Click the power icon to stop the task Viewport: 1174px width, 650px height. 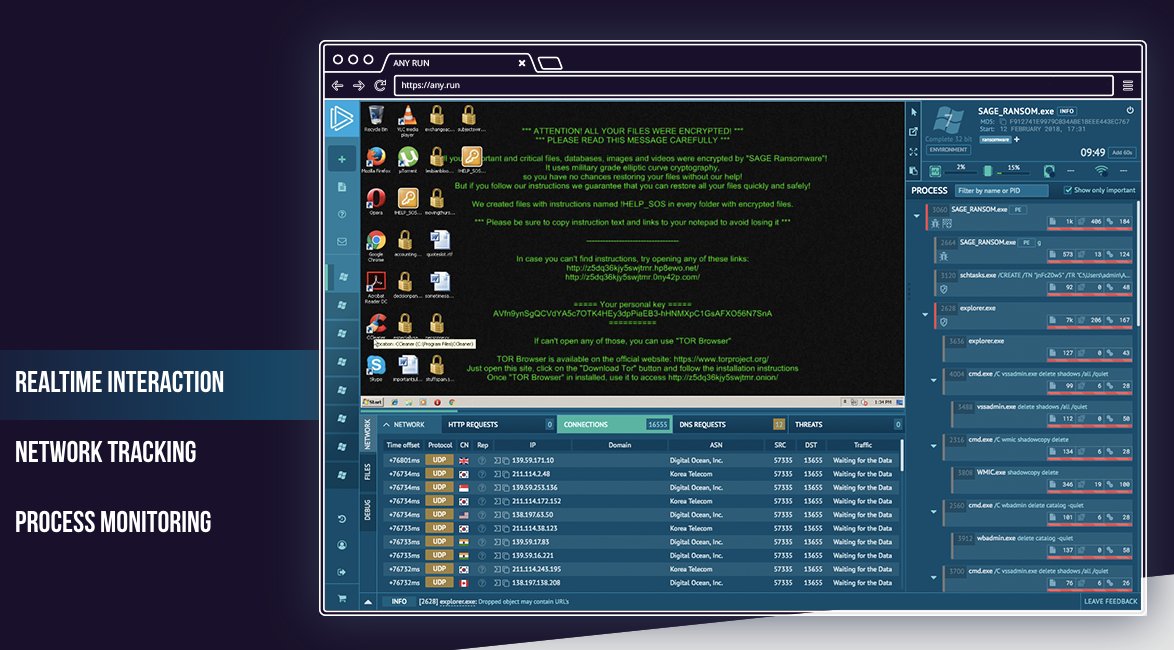point(1130,110)
